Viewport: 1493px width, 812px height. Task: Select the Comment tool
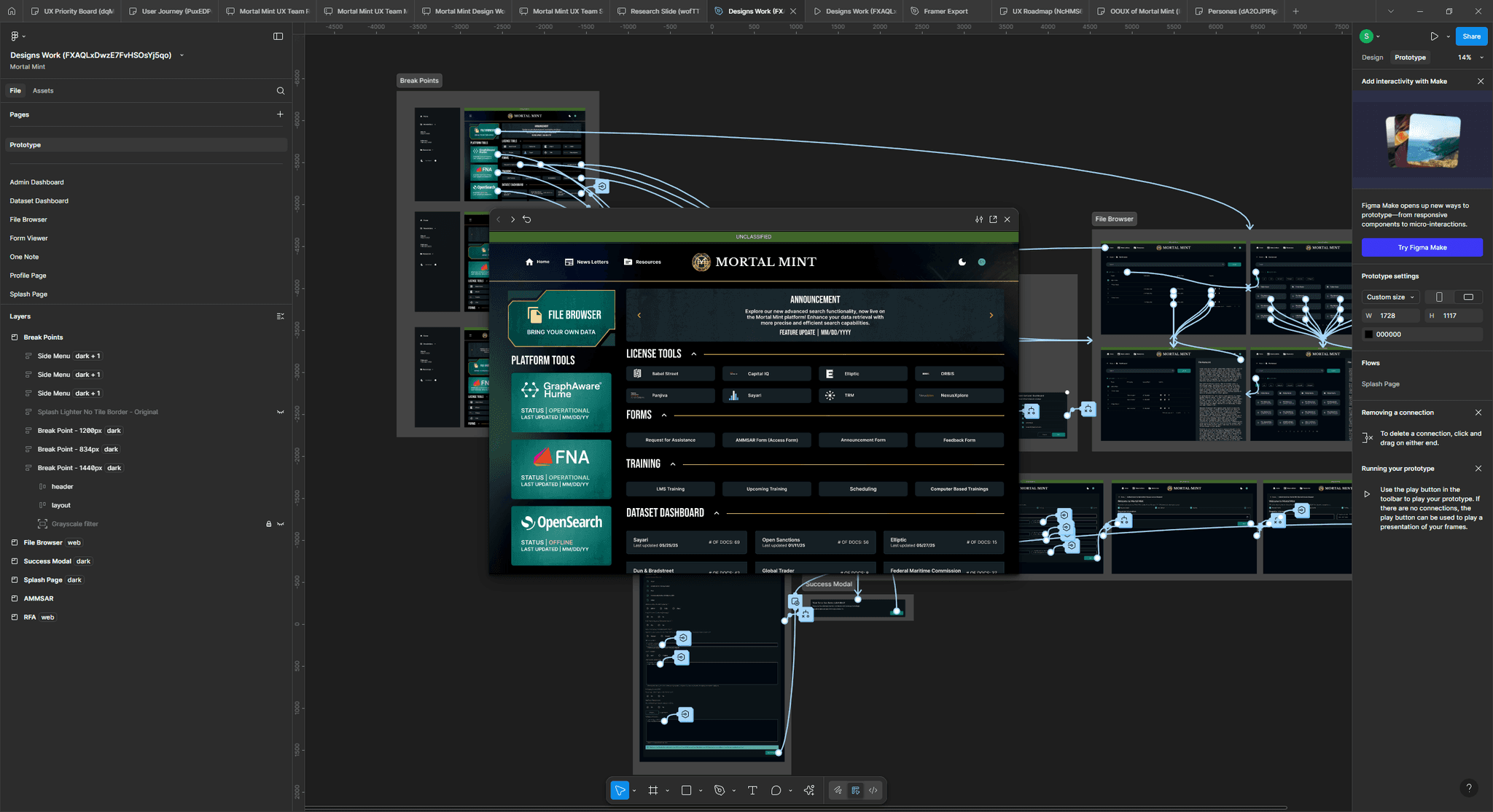pos(776,790)
